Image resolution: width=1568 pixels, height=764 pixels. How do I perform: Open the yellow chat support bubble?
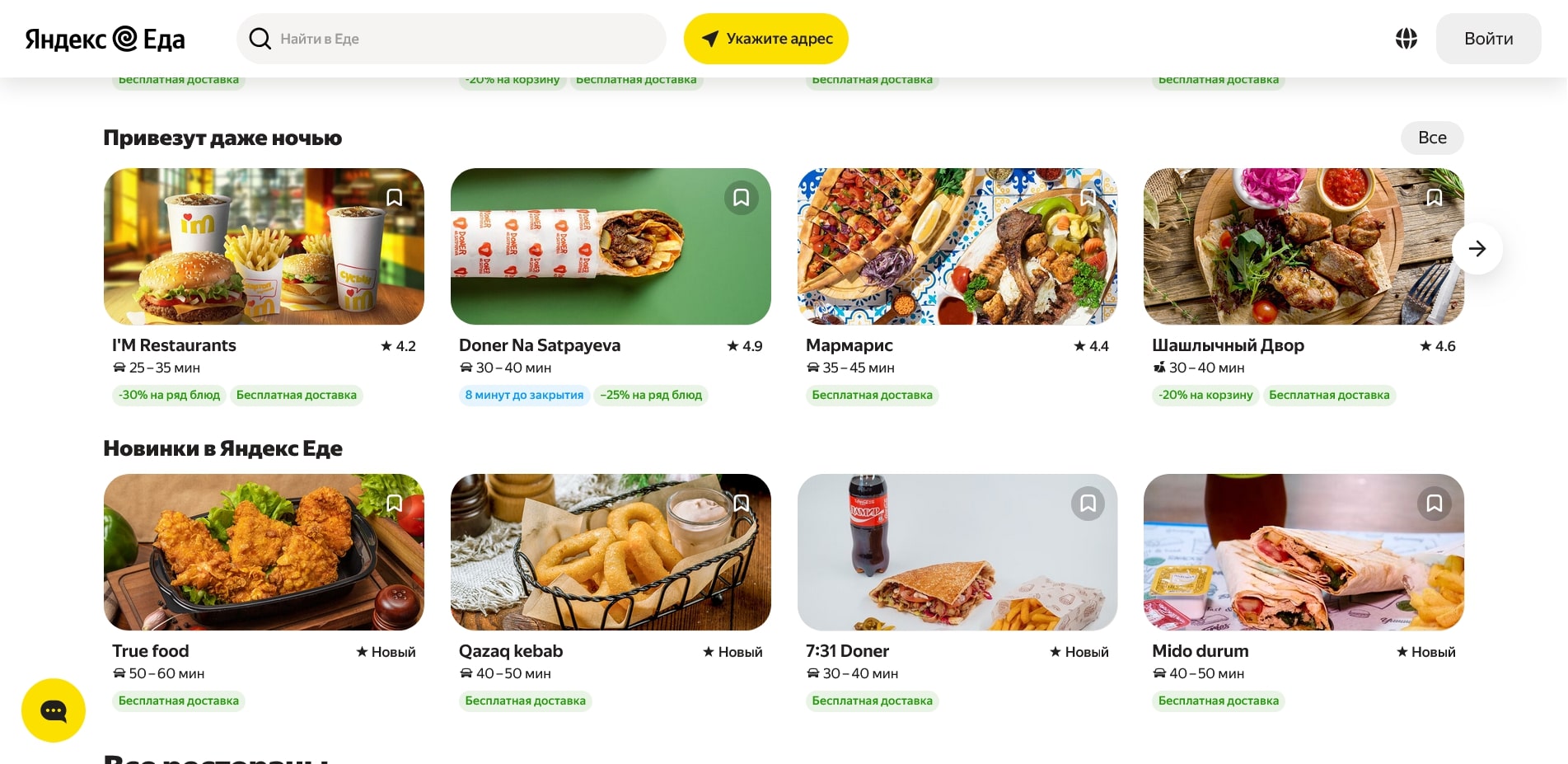click(x=54, y=710)
